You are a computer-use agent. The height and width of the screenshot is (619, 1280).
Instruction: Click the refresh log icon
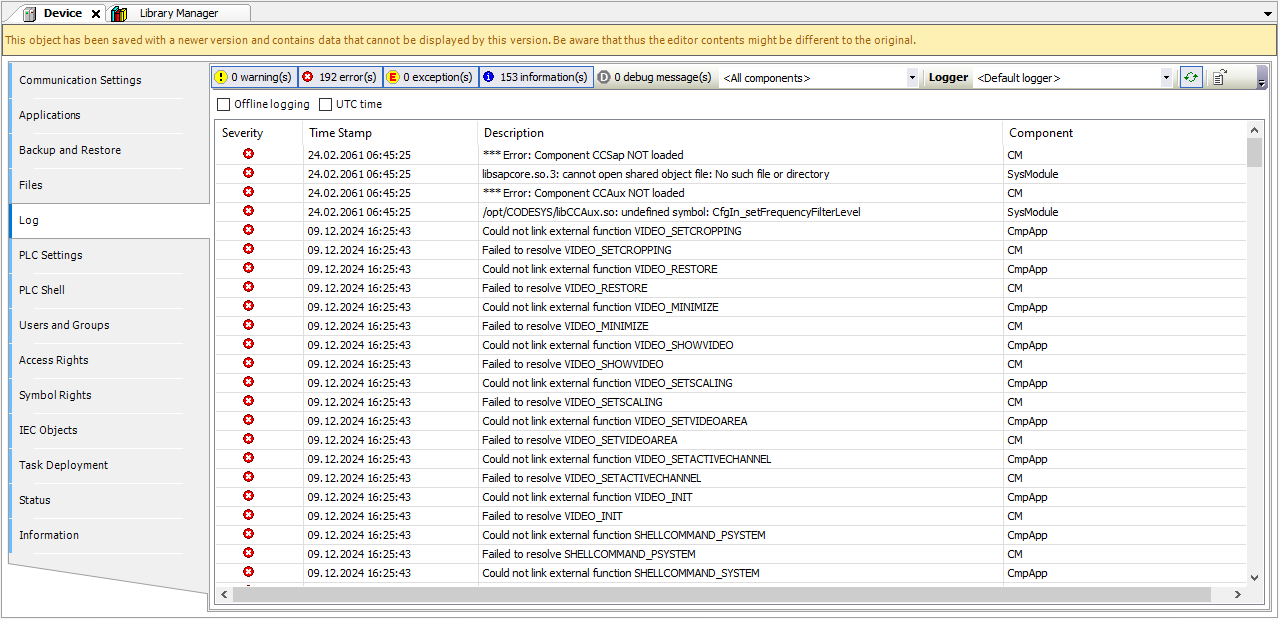pyautogui.click(x=1190, y=77)
